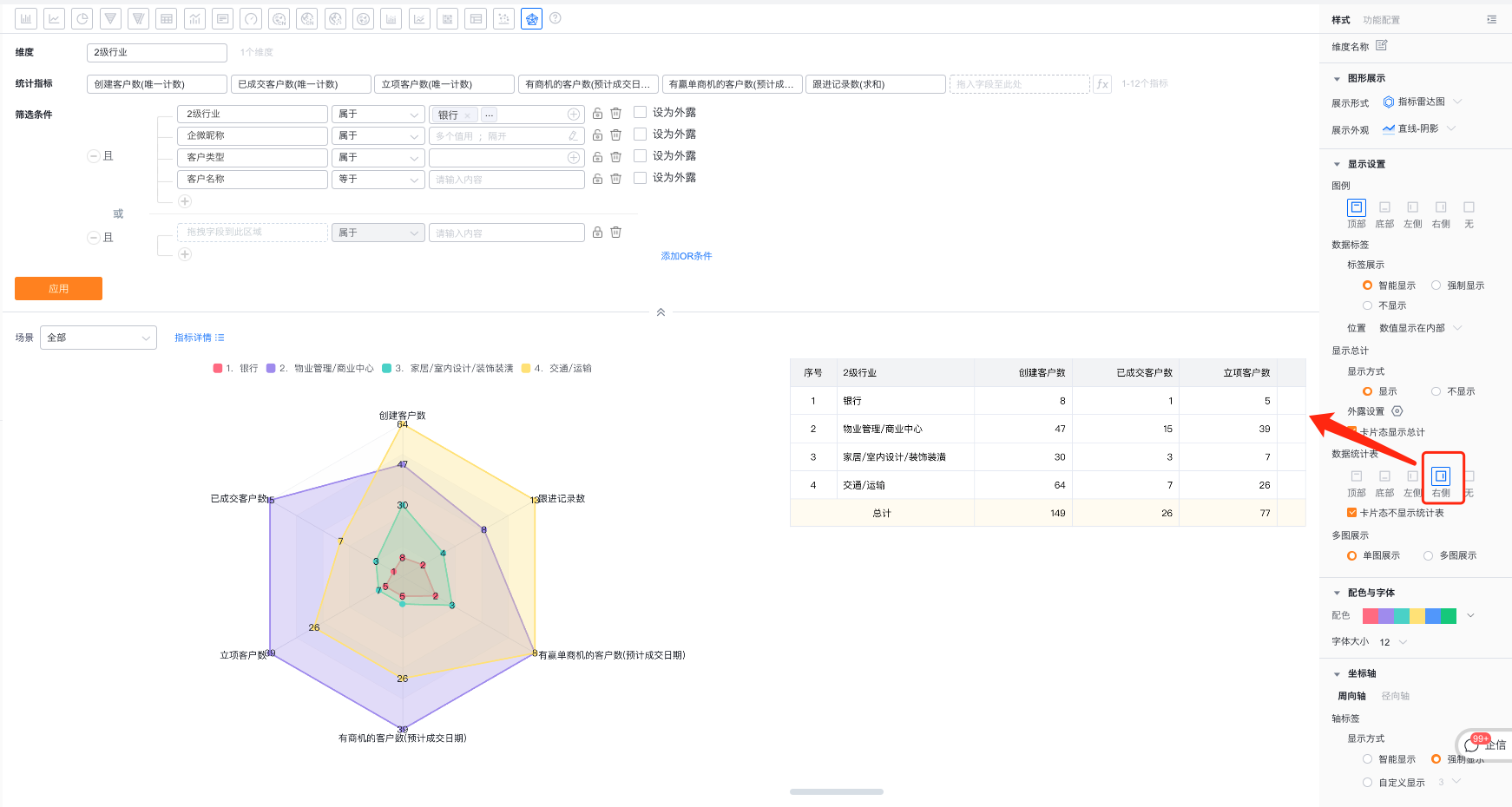Select the 多图展示 radio option

tap(1428, 555)
